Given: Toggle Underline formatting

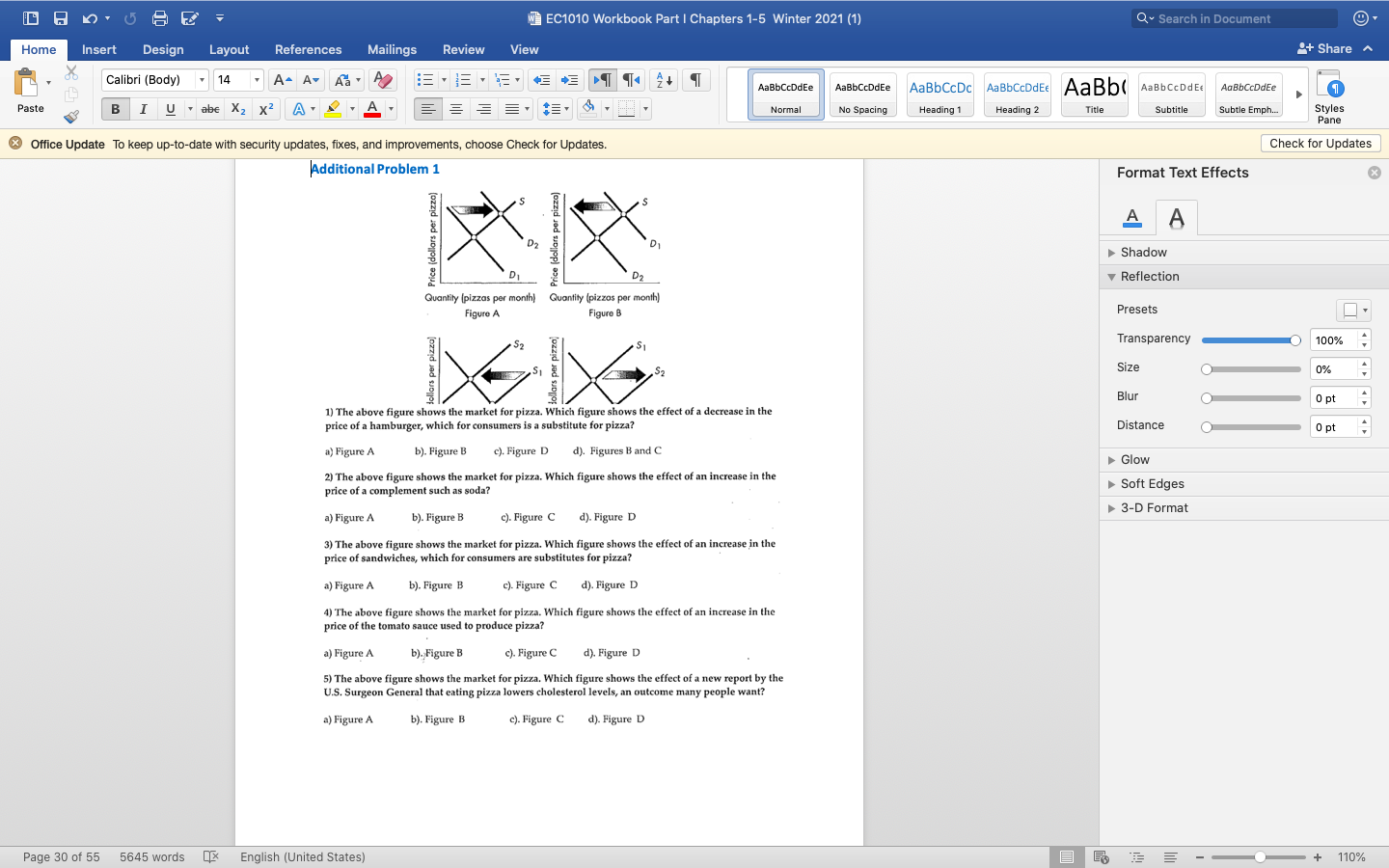Looking at the screenshot, I should point(171,109).
